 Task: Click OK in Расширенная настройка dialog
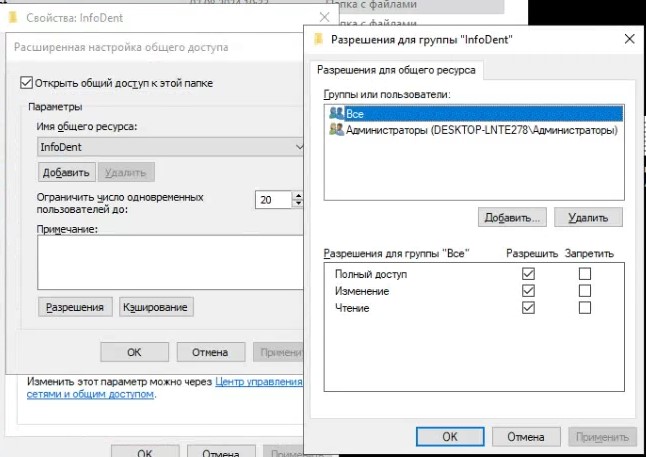(x=134, y=352)
